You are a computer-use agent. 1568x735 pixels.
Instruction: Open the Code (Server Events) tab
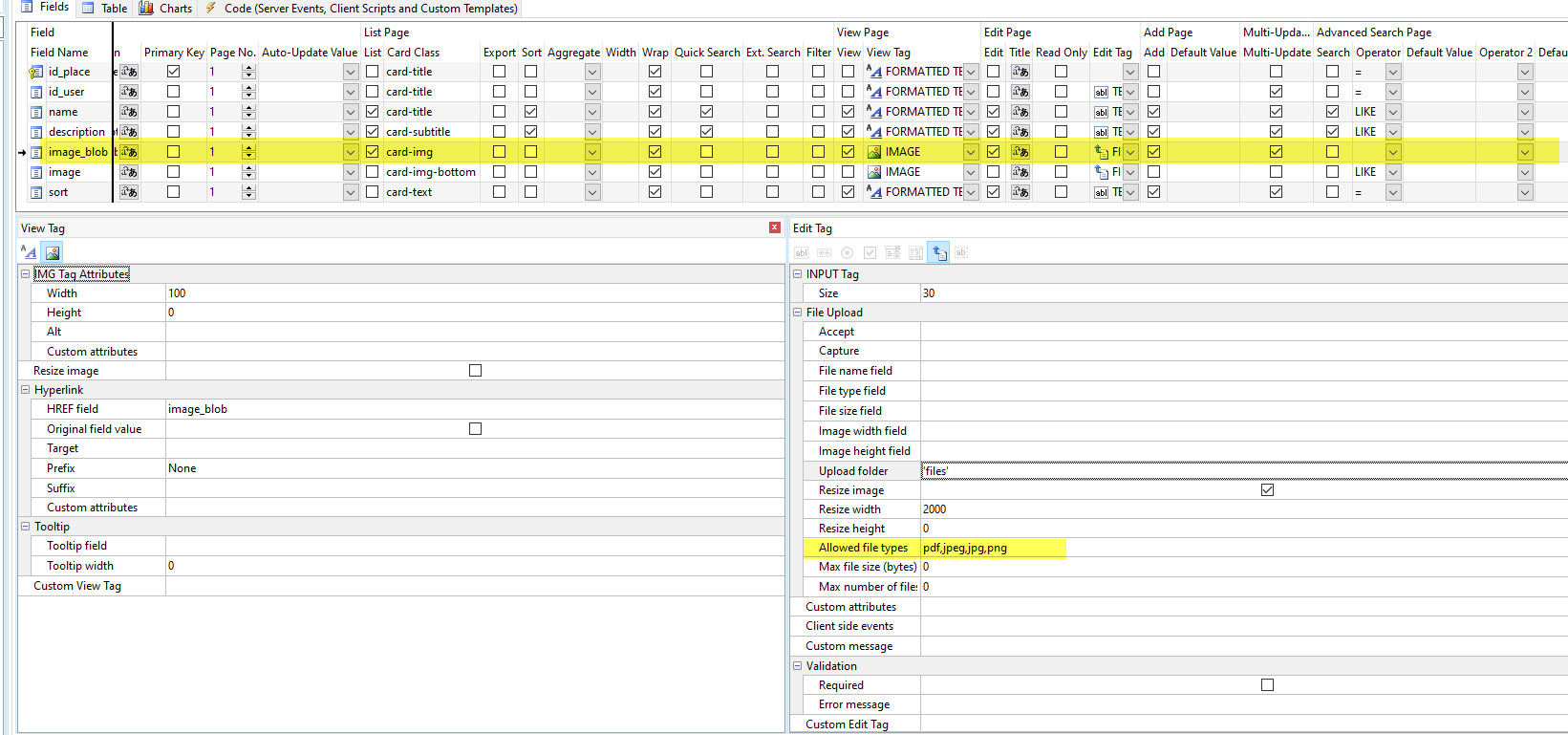tap(362, 8)
